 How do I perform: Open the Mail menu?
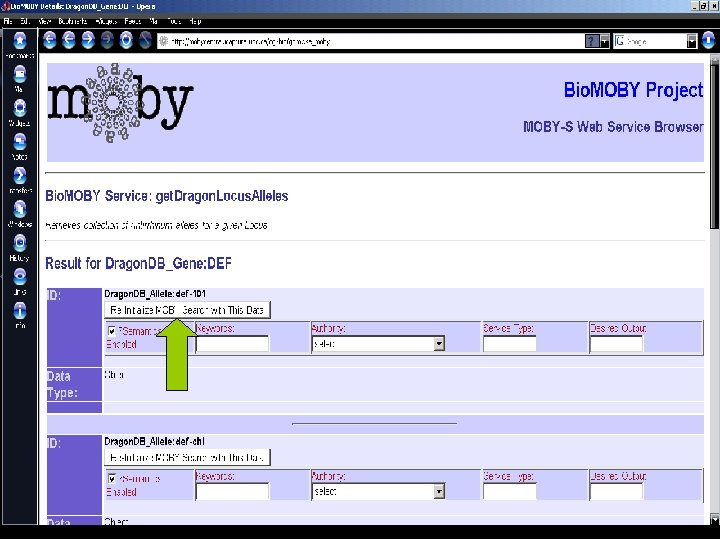154,21
